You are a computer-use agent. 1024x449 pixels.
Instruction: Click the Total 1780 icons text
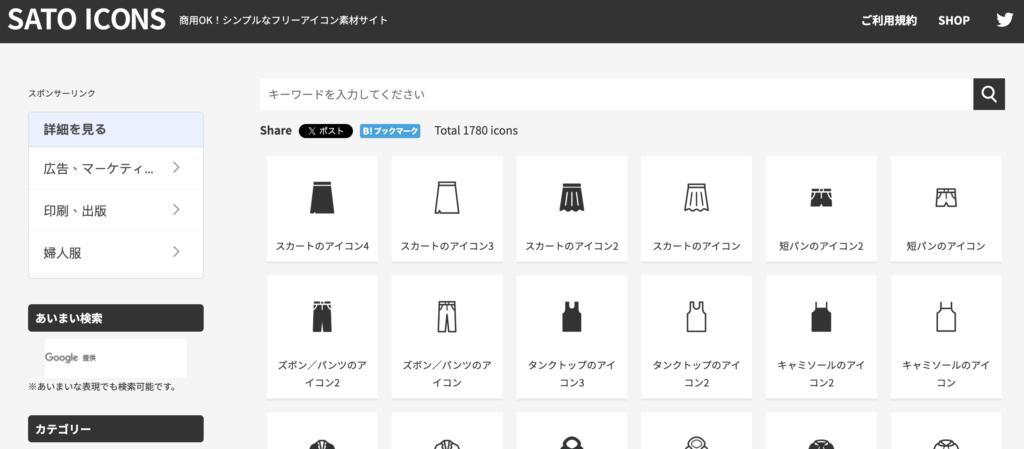[476, 131]
